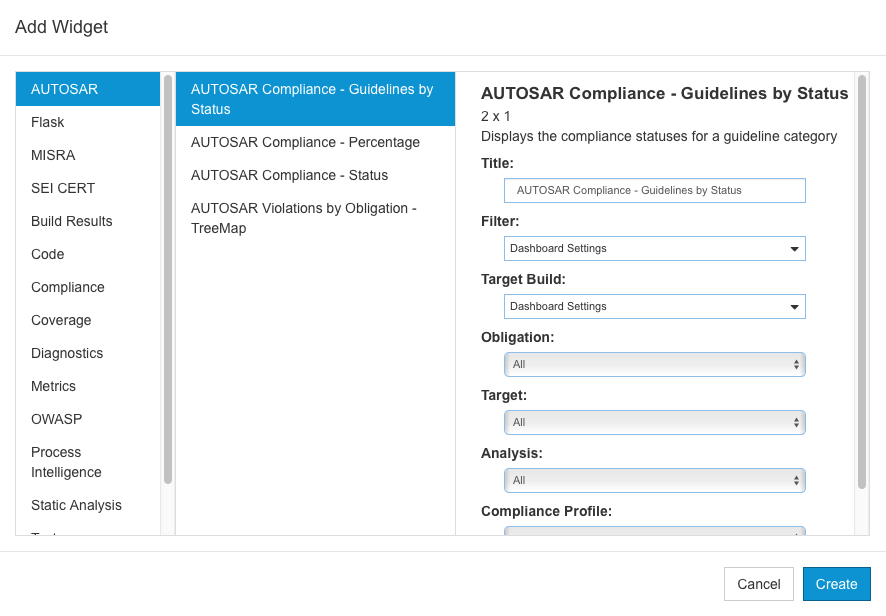Screen dimensions: 886x616
Task: Select AUTOSAR Compliance - Guidelines by Status widget
Action: [315, 99]
